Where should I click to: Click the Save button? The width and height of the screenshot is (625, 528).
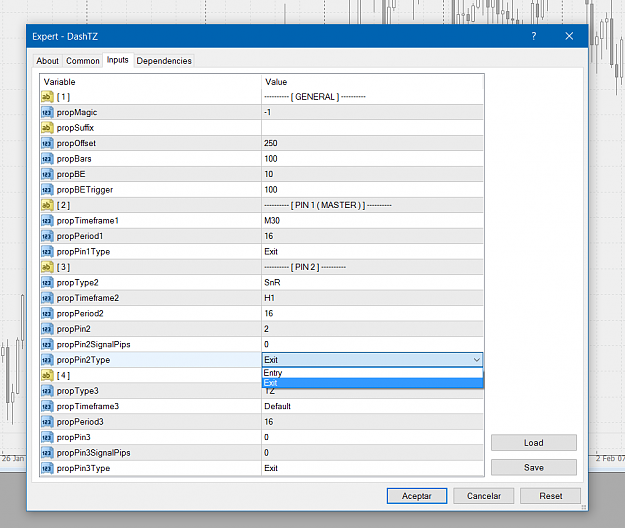click(533, 467)
